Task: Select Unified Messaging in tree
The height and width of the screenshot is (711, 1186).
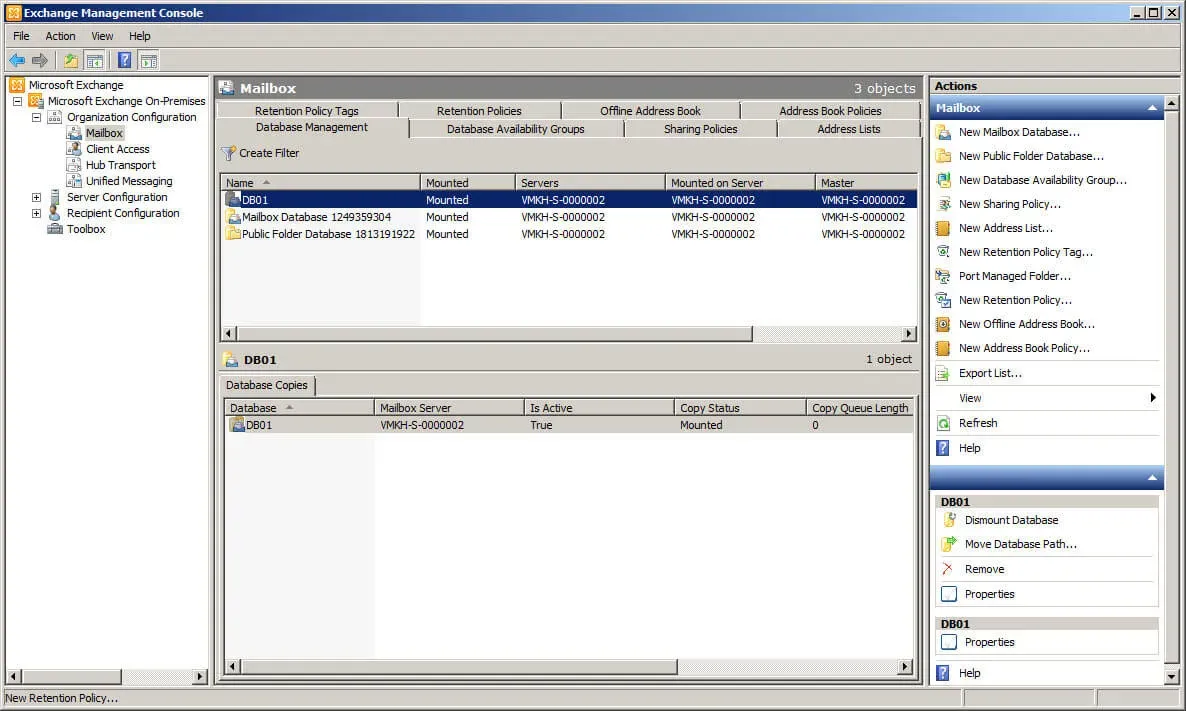Action: pyautogui.click(x=129, y=181)
